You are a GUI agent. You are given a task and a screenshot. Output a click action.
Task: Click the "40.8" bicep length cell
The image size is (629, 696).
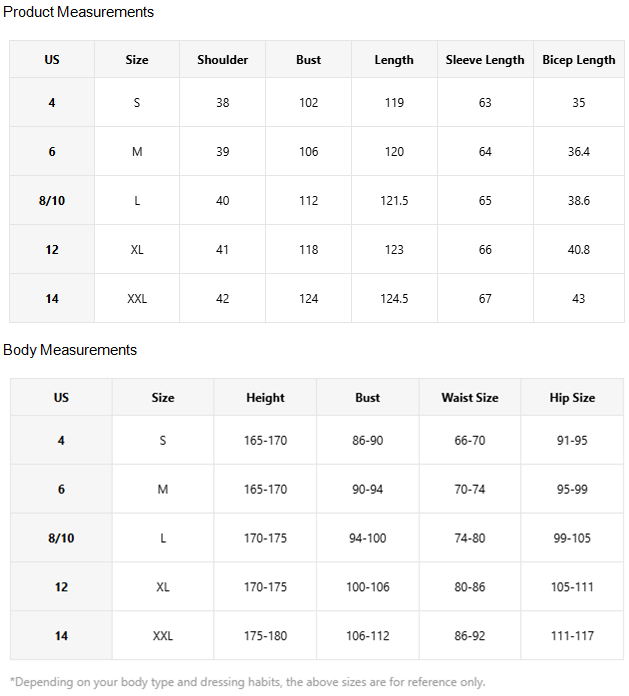579,250
